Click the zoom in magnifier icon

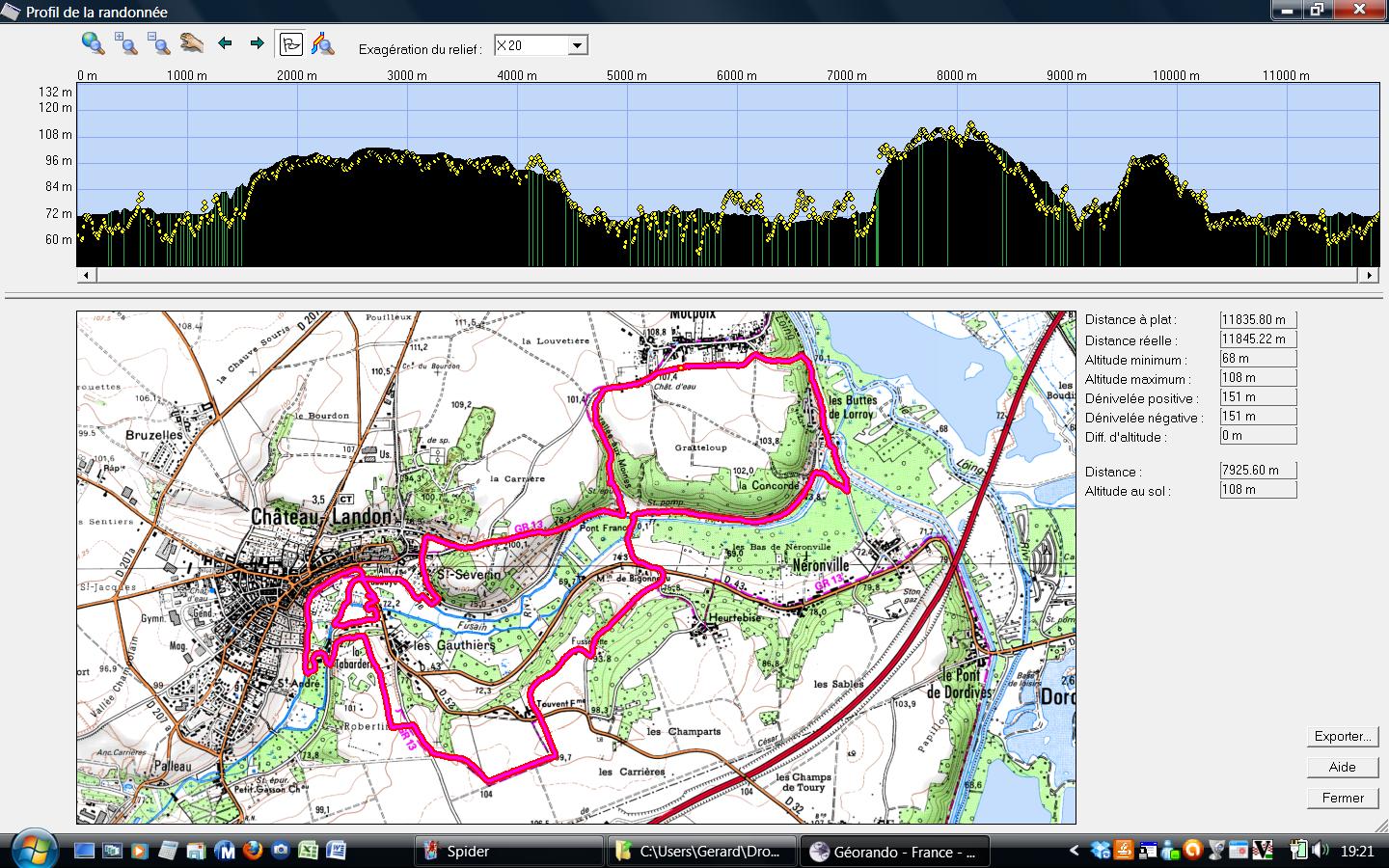tap(126, 43)
